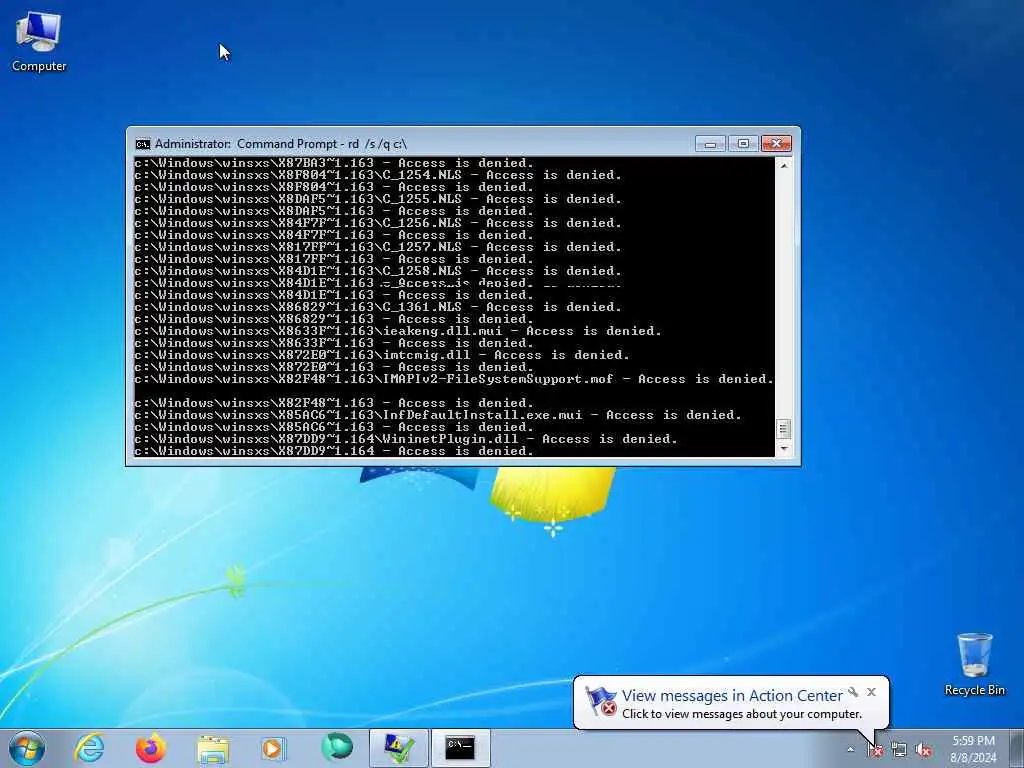Minimize the Command Prompt window
This screenshot has height=768, width=1024.
711,144
